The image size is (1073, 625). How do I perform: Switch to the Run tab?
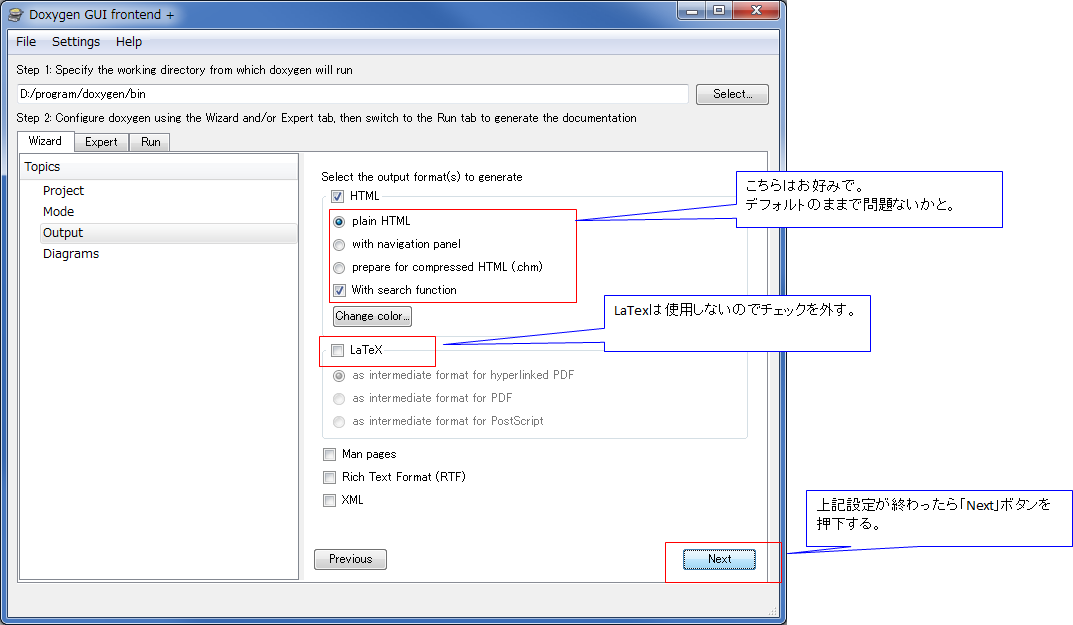pyautogui.click(x=151, y=142)
